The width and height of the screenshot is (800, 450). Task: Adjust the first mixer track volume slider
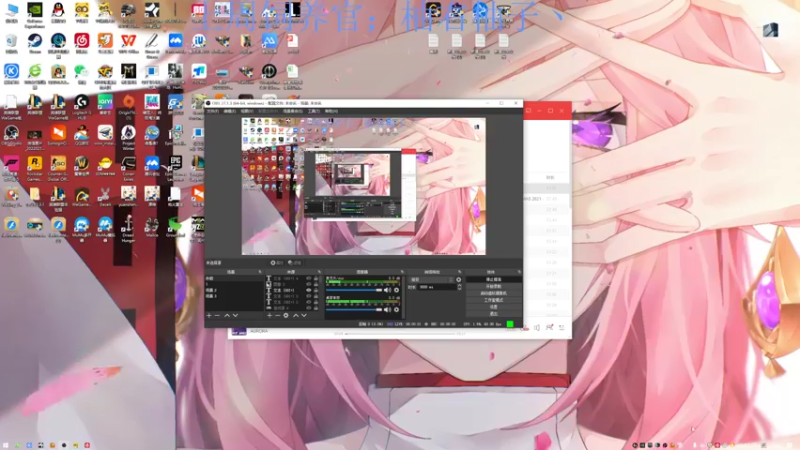[354, 290]
